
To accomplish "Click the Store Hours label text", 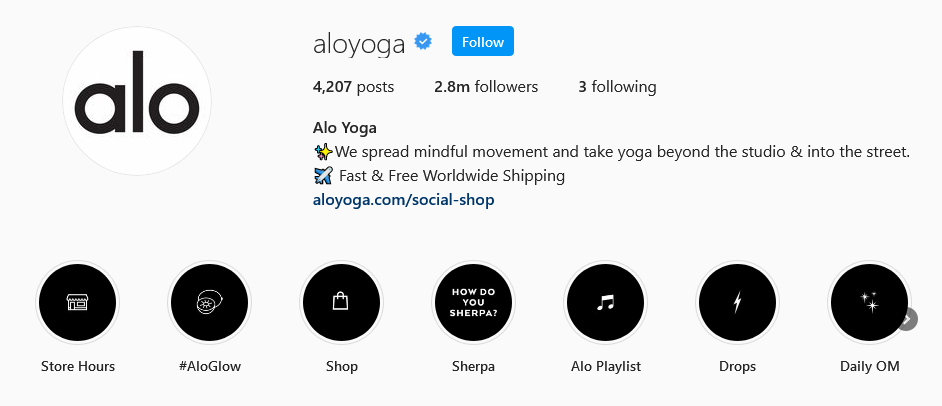I will pos(77,366).
